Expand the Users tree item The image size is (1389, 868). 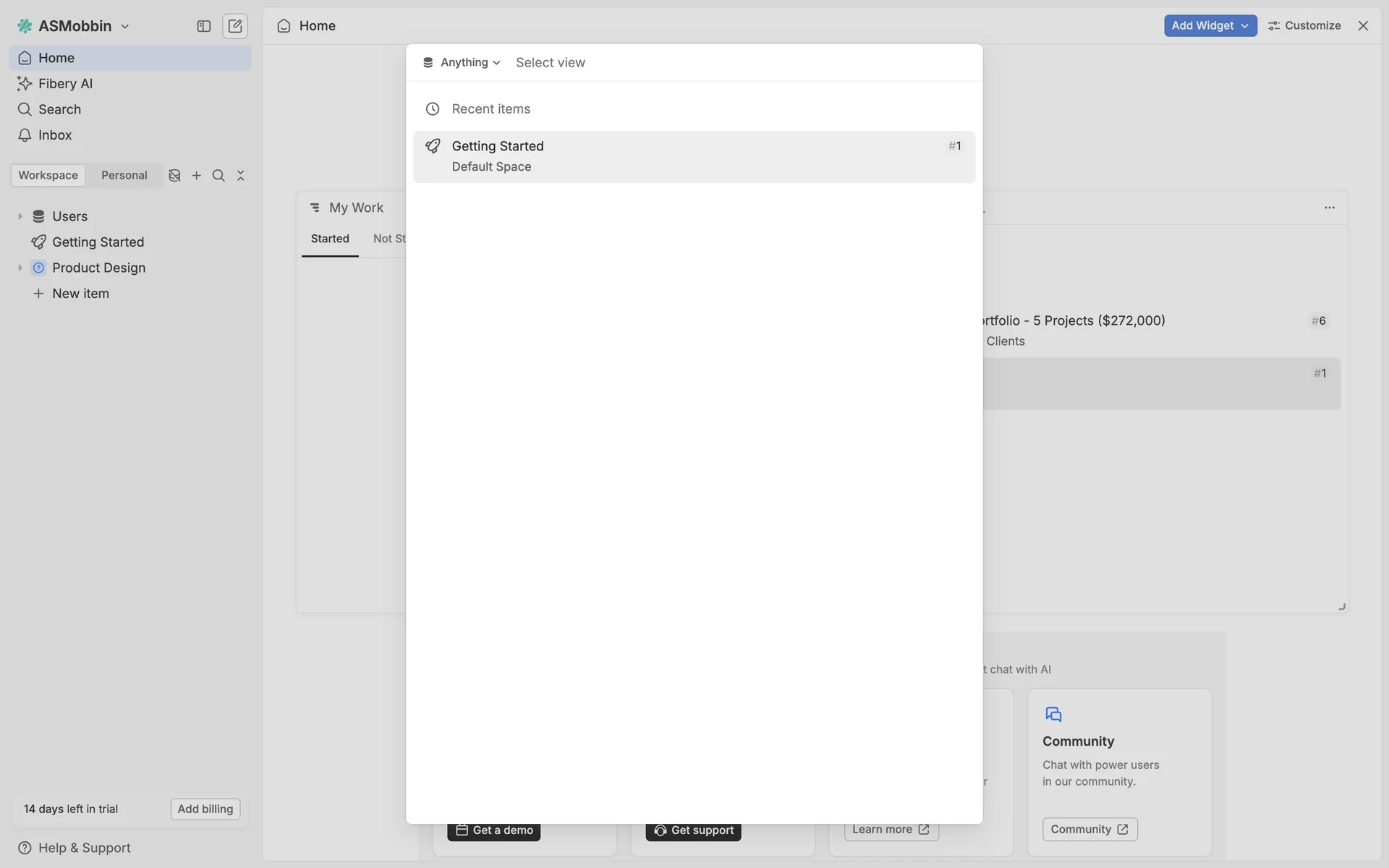[20, 216]
